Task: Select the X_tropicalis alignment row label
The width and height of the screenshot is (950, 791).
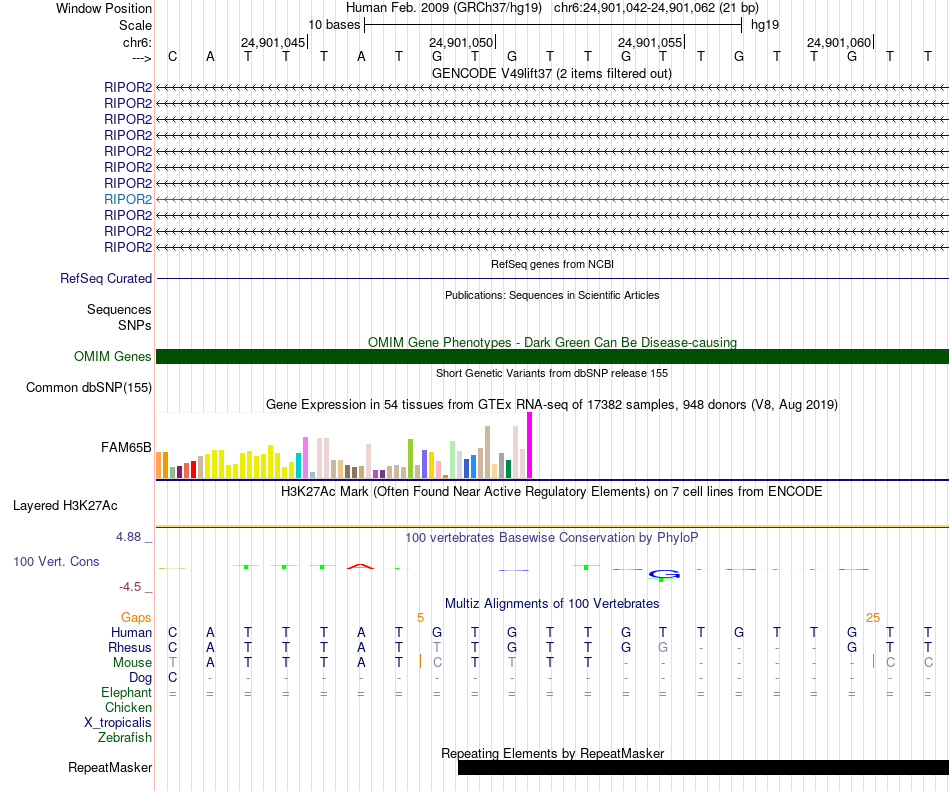Action: pos(118,723)
